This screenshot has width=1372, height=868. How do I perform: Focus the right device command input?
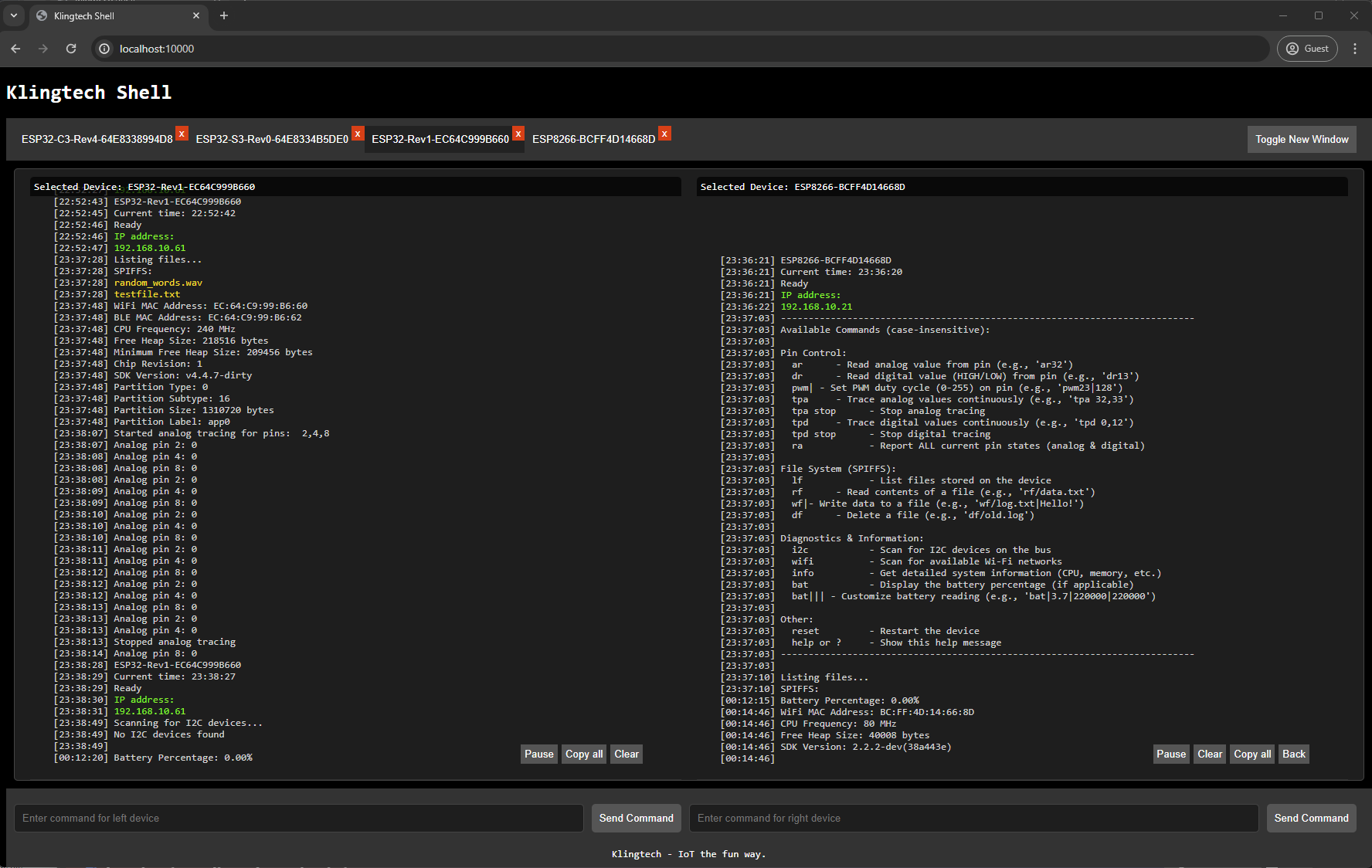point(974,818)
